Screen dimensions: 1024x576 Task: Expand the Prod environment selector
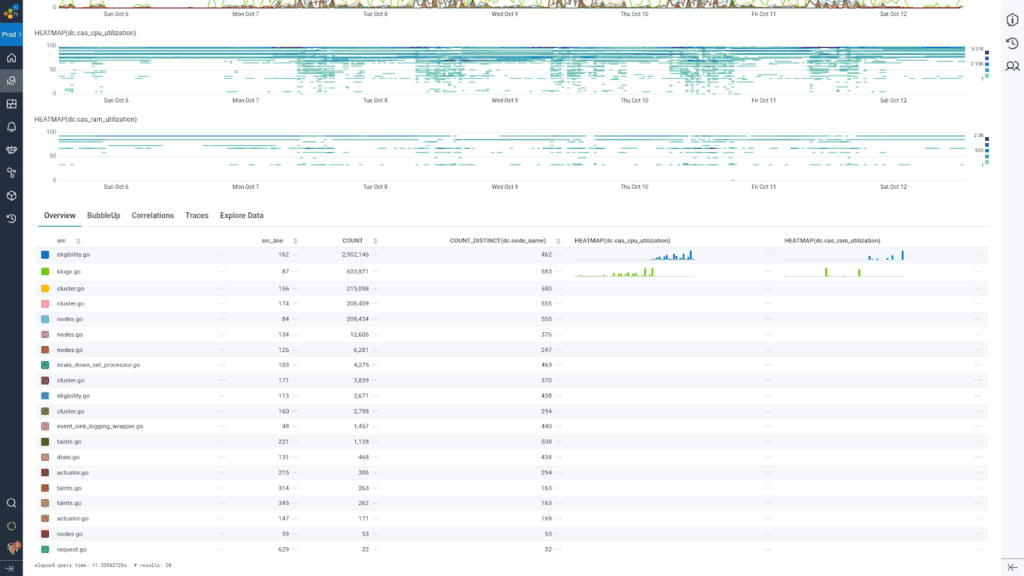pos(11,34)
